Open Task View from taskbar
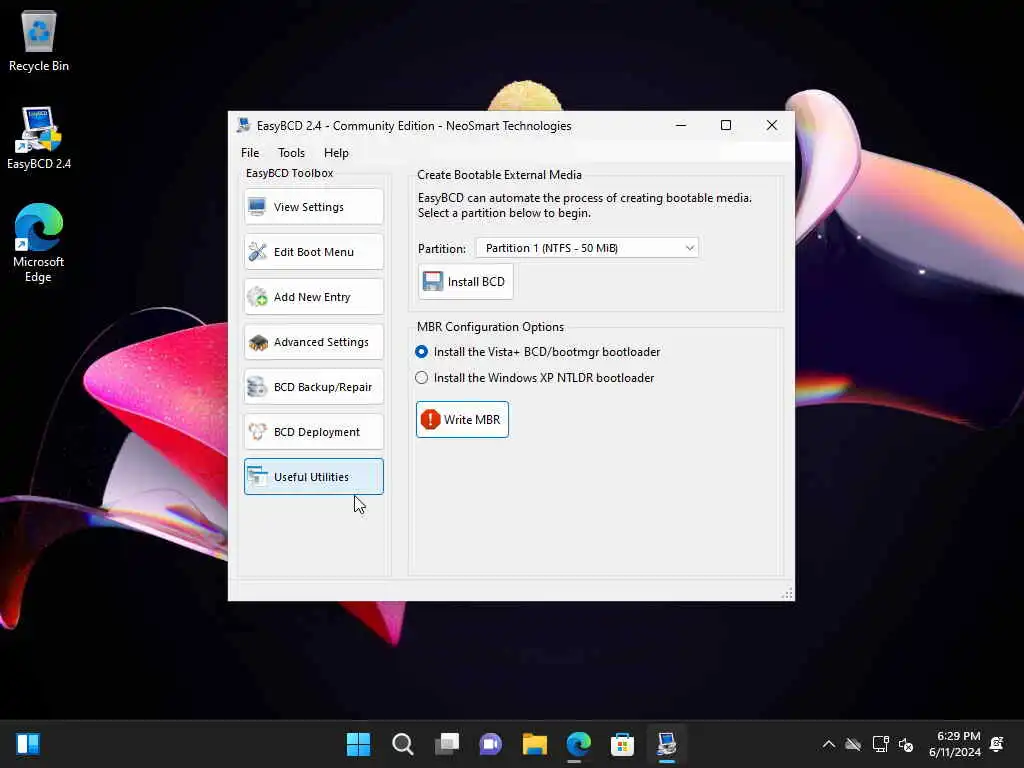The height and width of the screenshot is (768, 1024). (447, 744)
